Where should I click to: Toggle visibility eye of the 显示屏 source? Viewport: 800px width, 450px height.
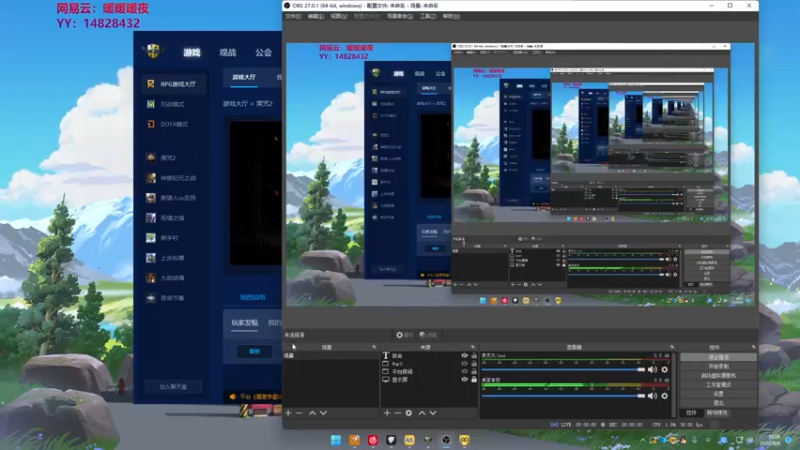pos(464,380)
